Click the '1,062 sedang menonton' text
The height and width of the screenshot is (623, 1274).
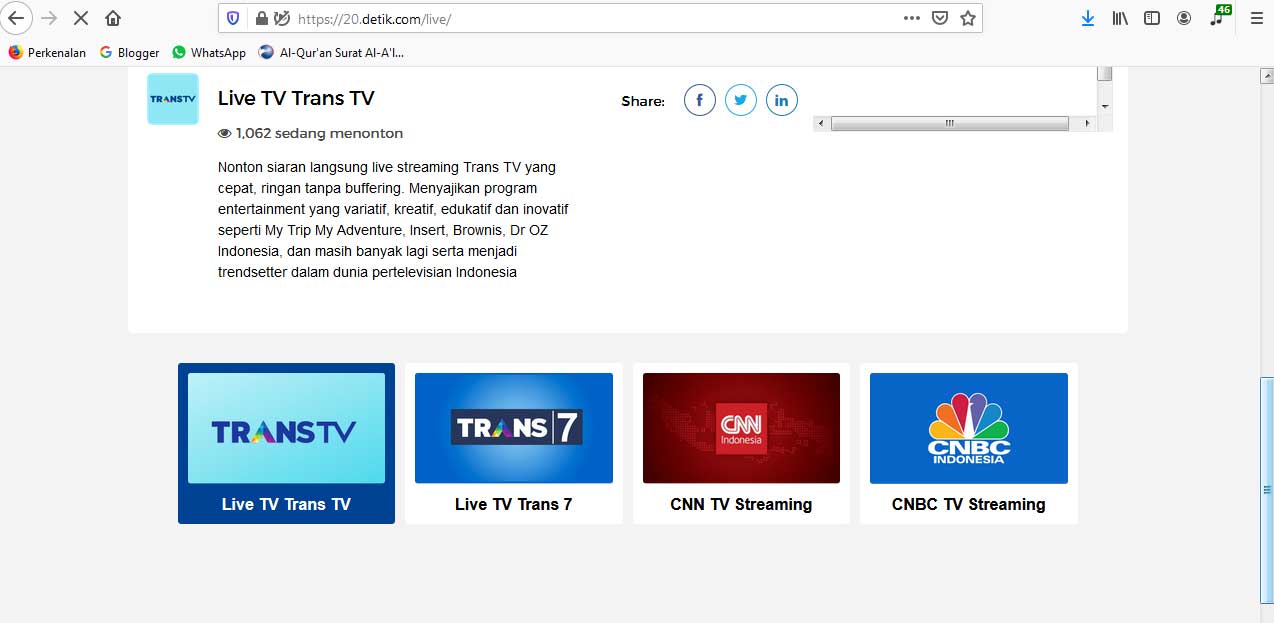(x=319, y=133)
